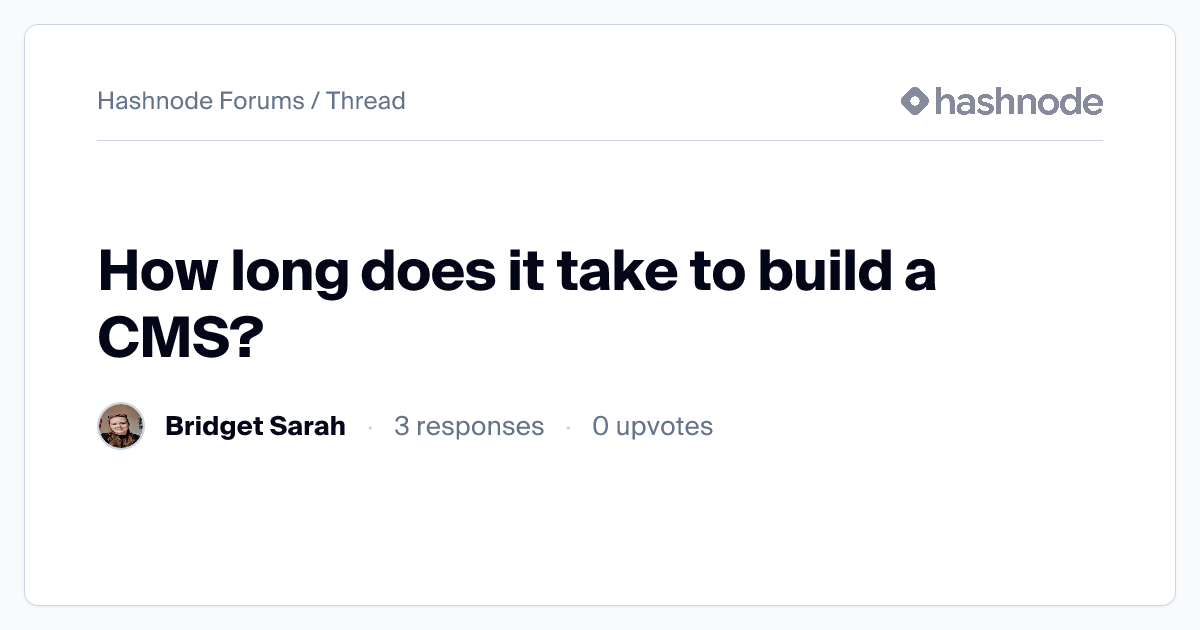Open the Bridget Sarah author name
The width and height of the screenshot is (1200, 630).
(255, 426)
